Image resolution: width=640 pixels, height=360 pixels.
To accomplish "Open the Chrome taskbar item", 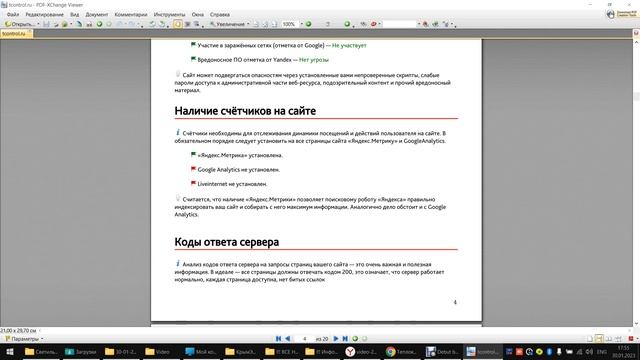I will click(x=401, y=351).
